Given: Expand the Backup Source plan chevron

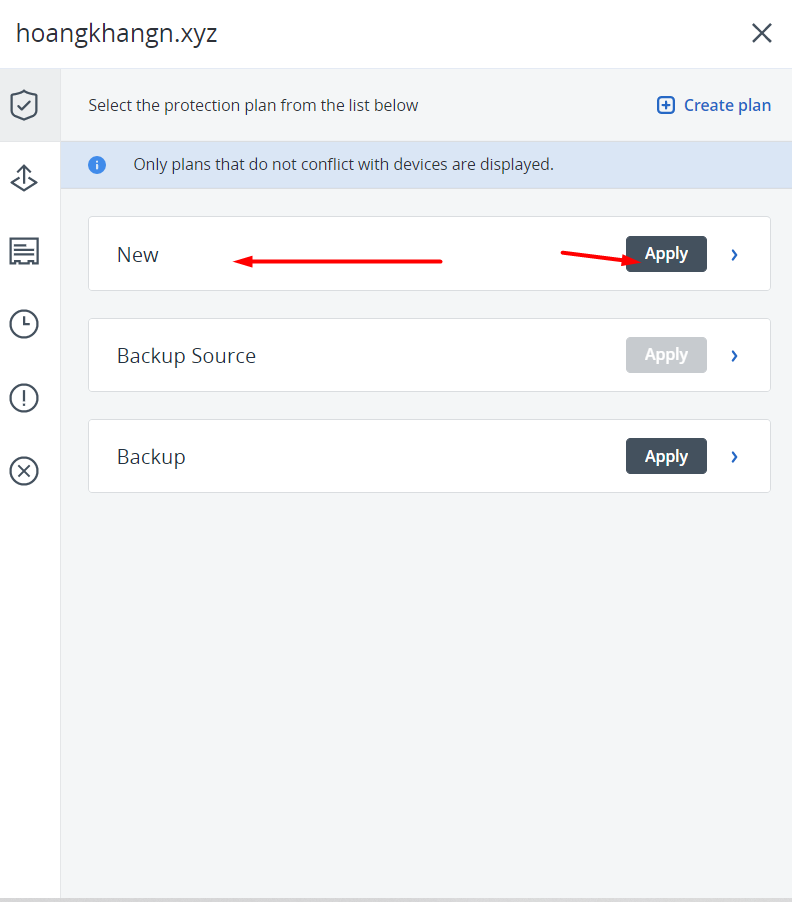Looking at the screenshot, I should tap(735, 356).
